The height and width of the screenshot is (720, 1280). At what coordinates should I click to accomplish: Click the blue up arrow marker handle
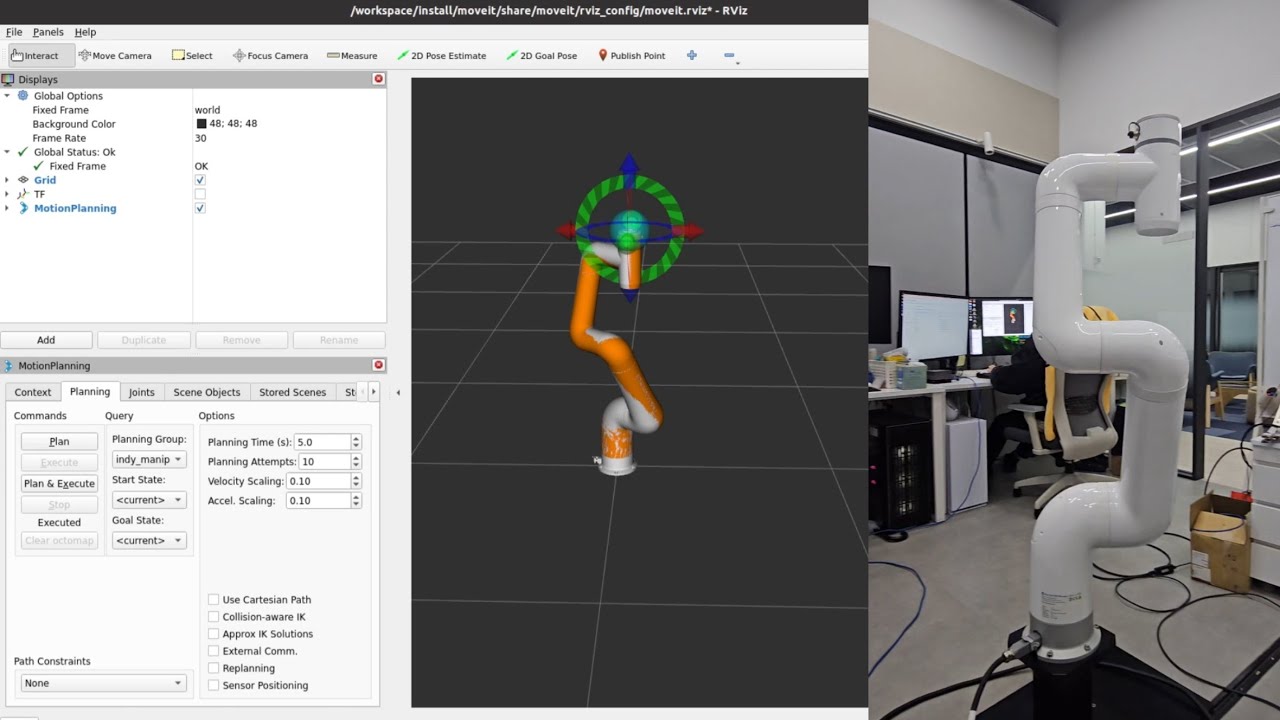click(x=628, y=165)
